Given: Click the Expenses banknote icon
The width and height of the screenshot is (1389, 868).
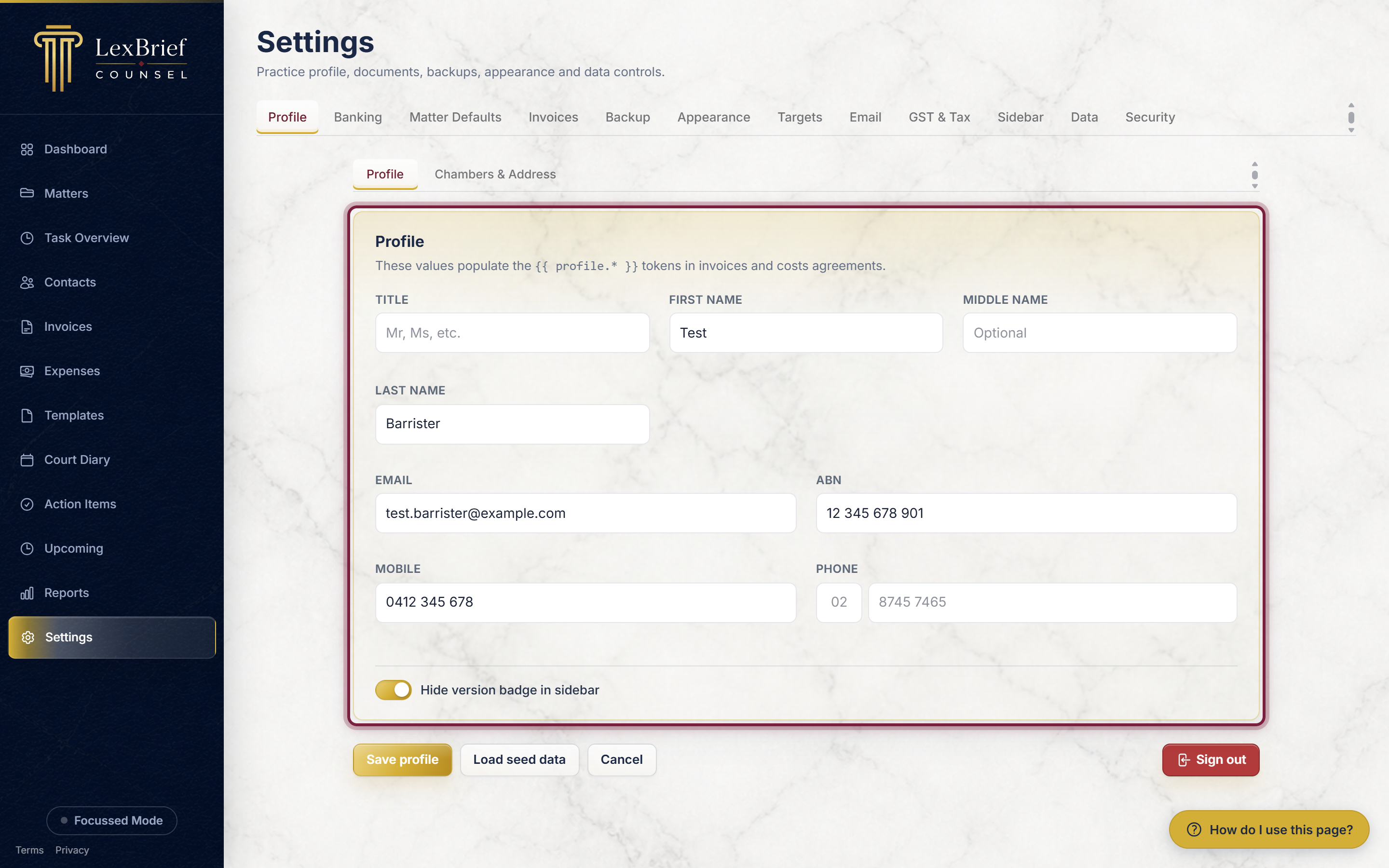Looking at the screenshot, I should [27, 371].
